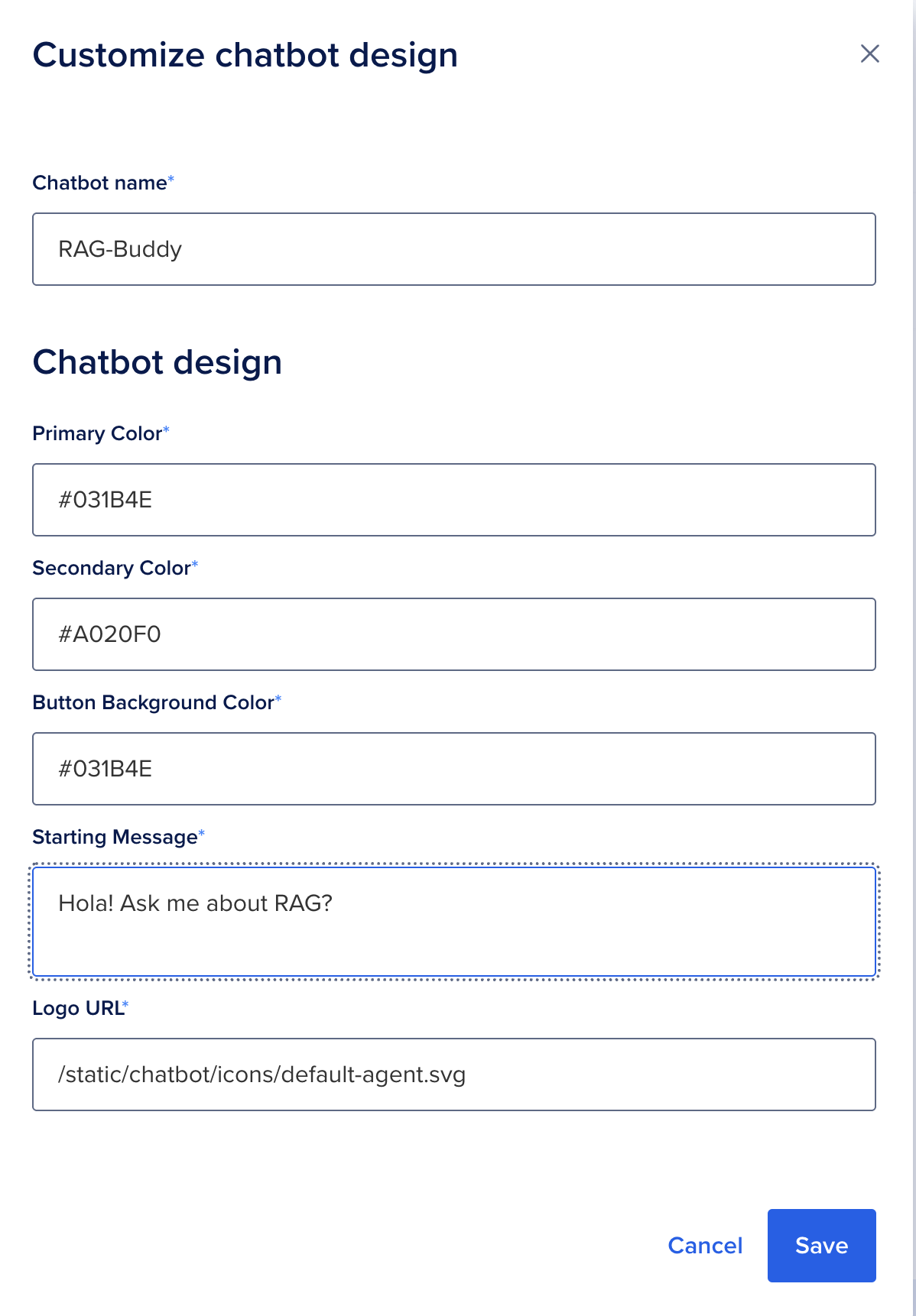Click the "Secondary Color" label text
Image resolution: width=916 pixels, height=1316 pixels.
pos(111,569)
